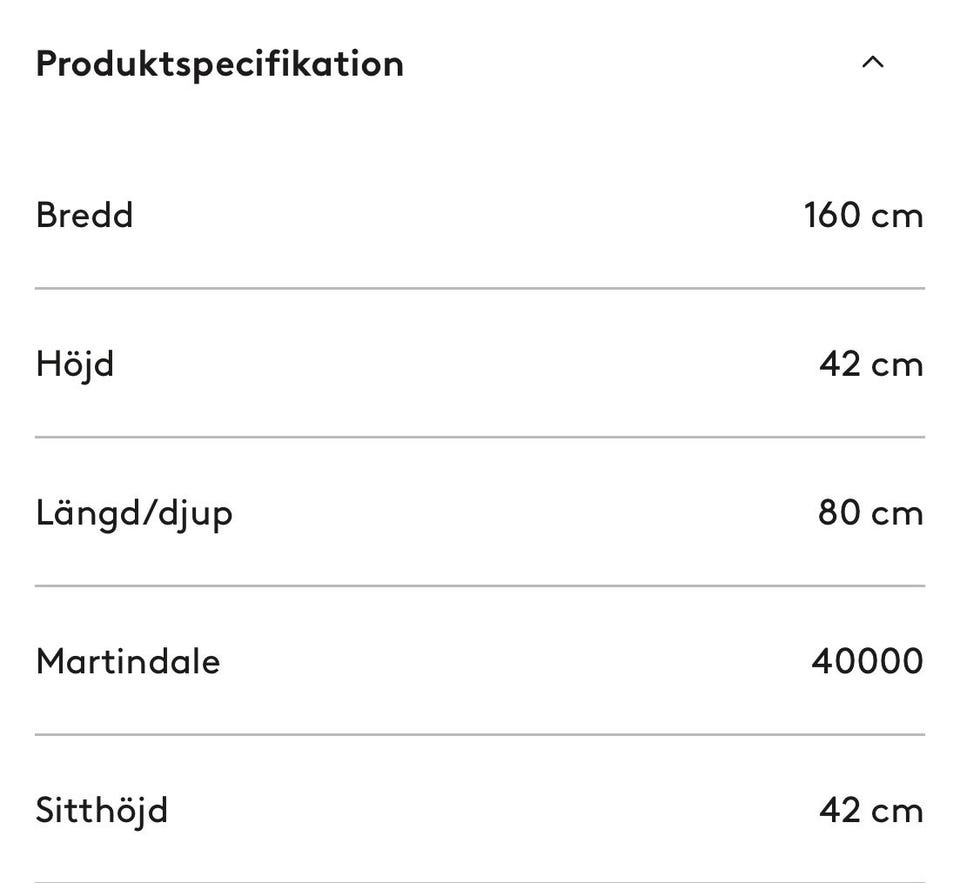Image resolution: width=960 pixels, height=883 pixels.
Task: Click the divider line below Höjd row
Action: coord(480,437)
